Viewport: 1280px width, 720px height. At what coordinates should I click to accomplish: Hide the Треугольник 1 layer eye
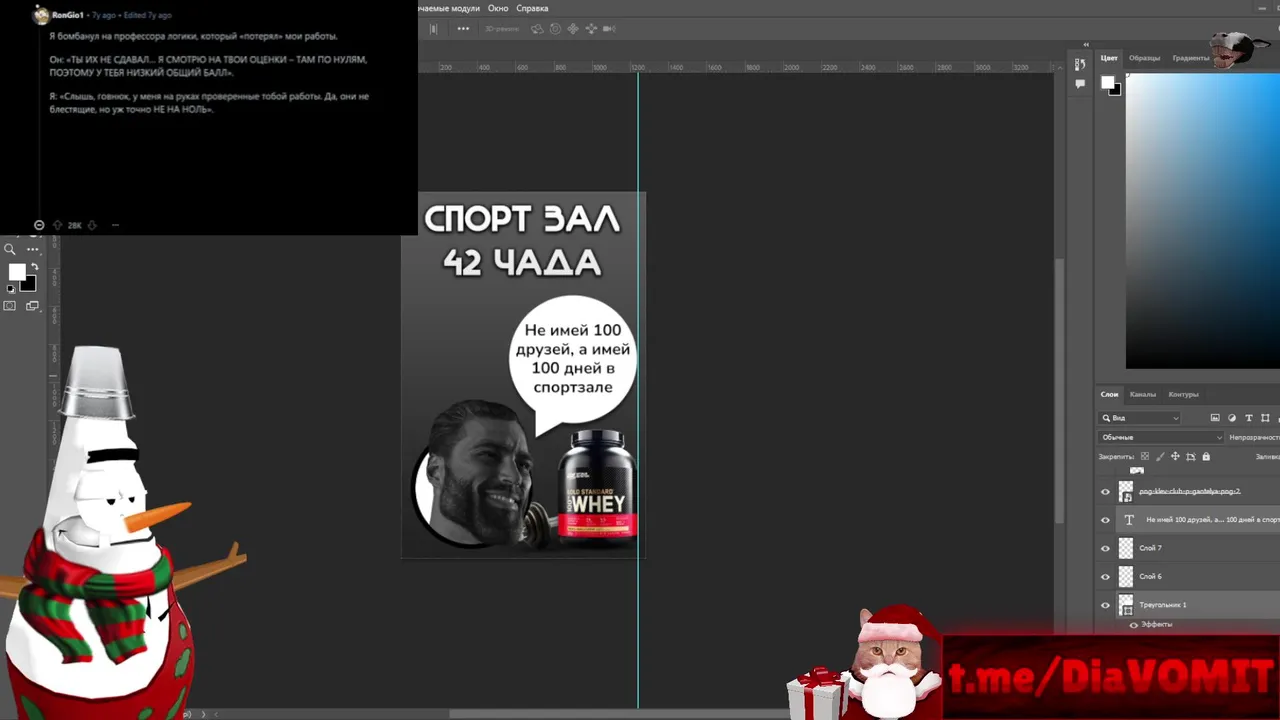1105,605
